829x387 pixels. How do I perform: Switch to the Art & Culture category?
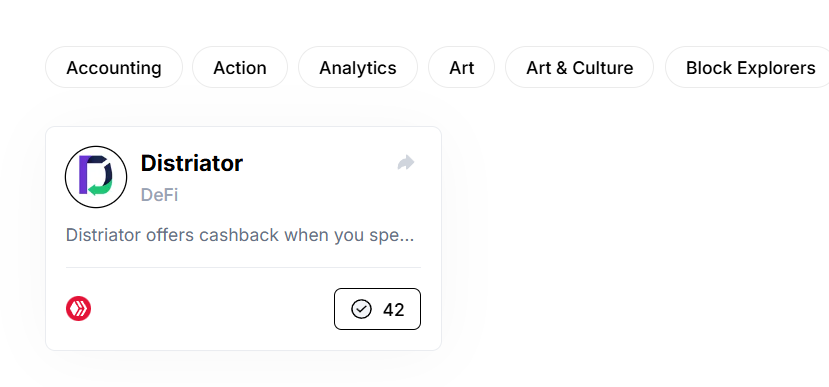(579, 67)
